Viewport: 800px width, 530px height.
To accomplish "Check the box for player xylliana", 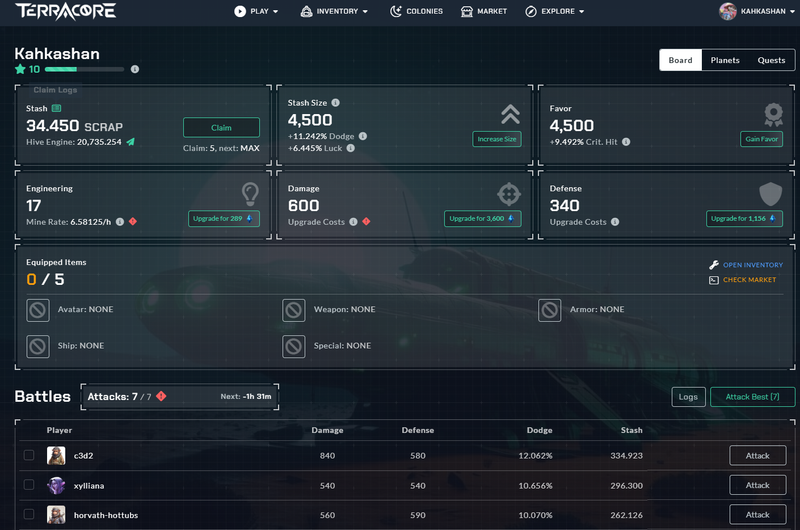I will pos(29,485).
